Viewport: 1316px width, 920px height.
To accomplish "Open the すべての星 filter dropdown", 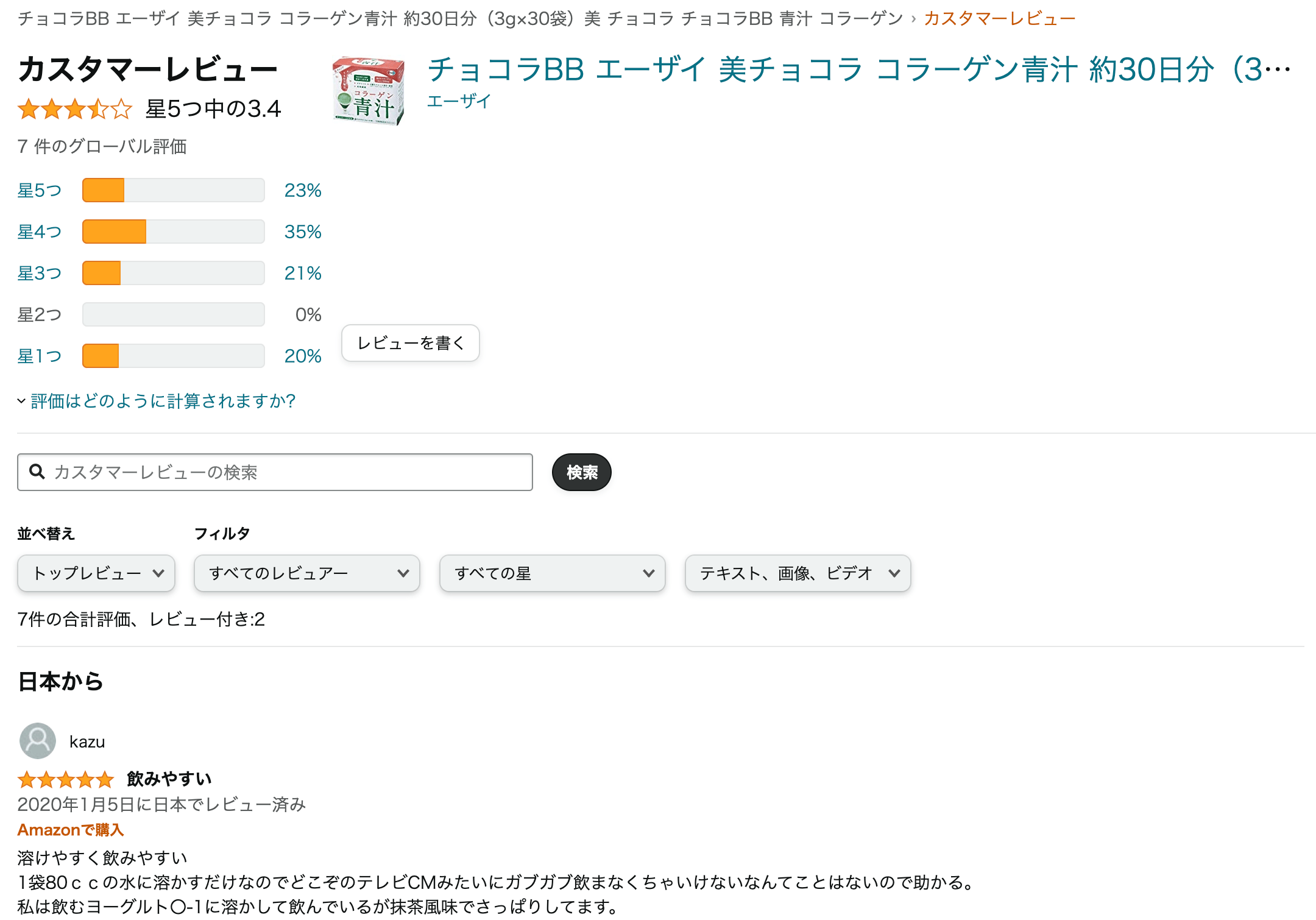I will click(553, 573).
